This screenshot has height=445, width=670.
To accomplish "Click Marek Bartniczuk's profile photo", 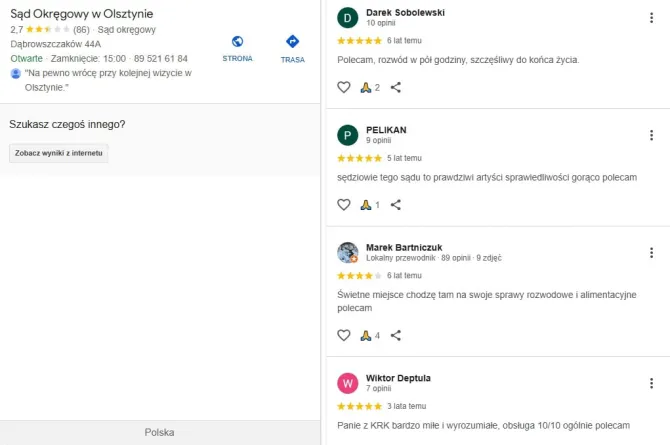I will pos(348,252).
